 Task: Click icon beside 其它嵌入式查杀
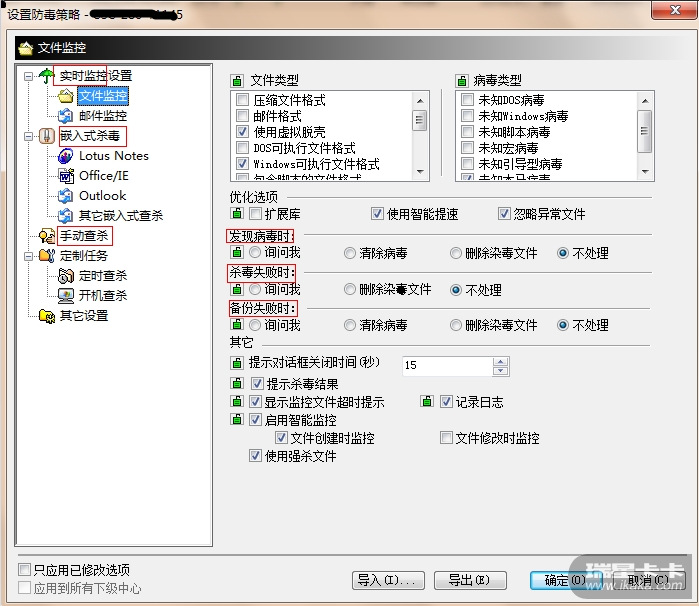pos(66,216)
